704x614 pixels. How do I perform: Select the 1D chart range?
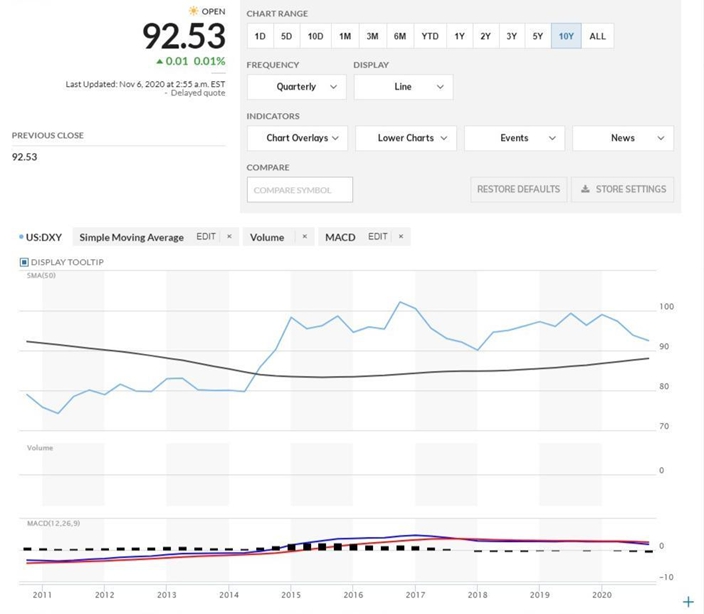click(x=260, y=36)
